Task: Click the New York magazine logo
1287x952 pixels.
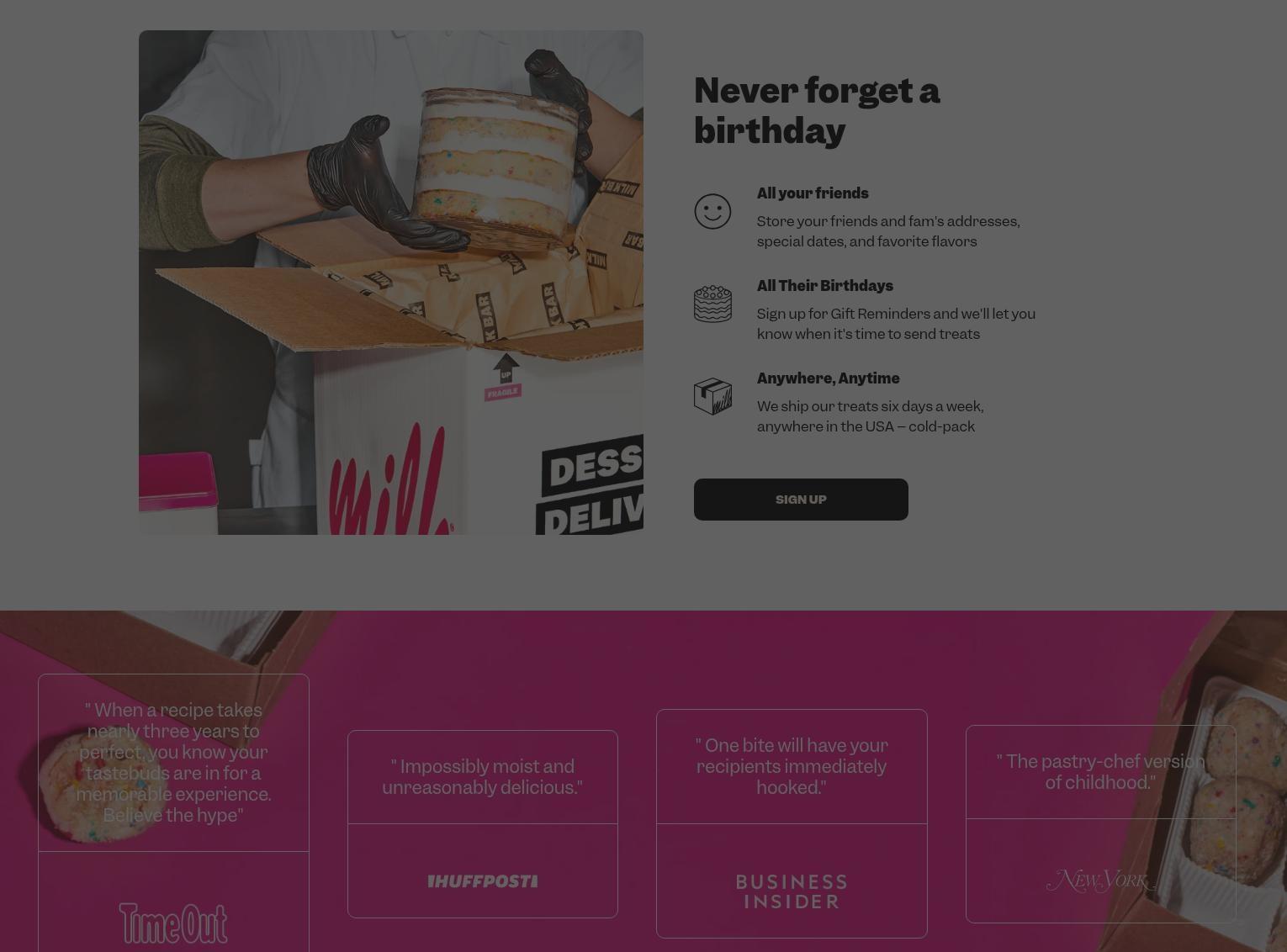Action: [x=1101, y=881]
